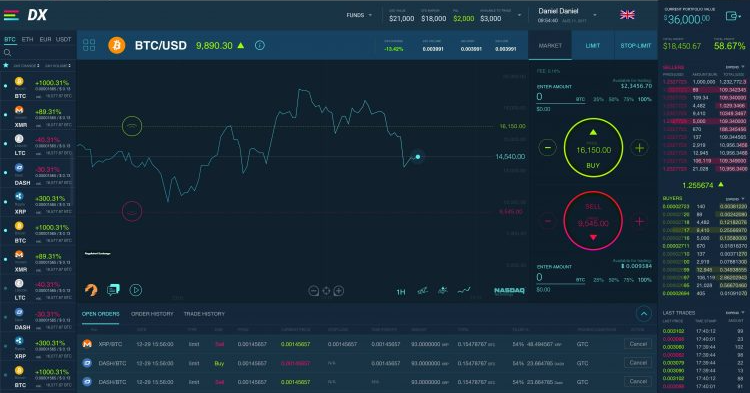Click the green BUY circle button
This screenshot has height=393, width=750.
pyautogui.click(x=593, y=148)
